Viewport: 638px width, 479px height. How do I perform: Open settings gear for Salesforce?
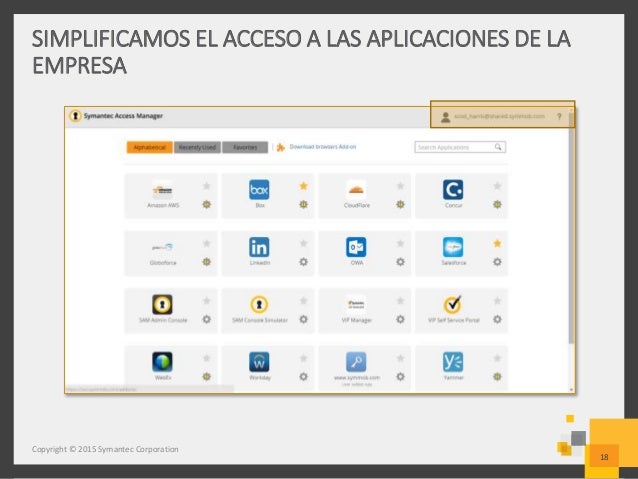click(497, 262)
